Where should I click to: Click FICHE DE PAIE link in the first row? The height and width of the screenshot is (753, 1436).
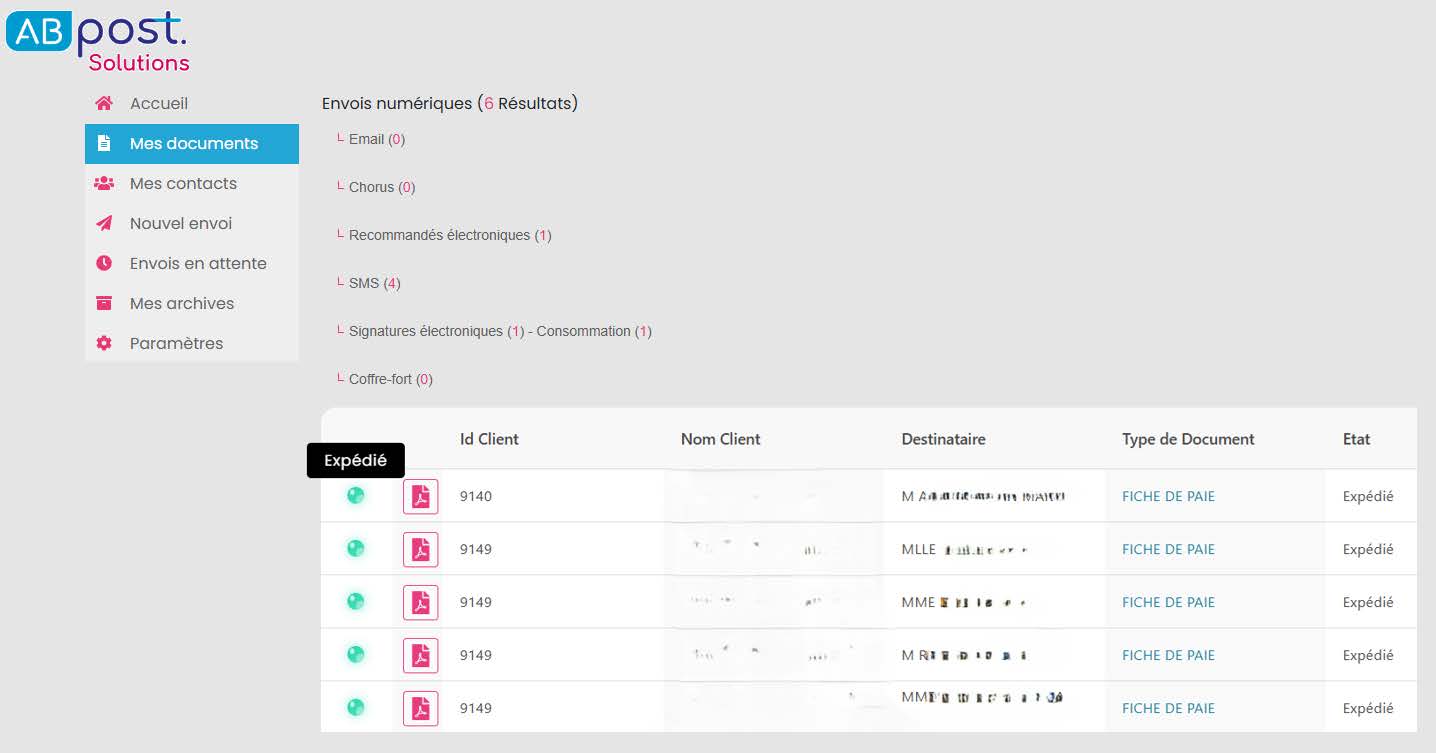1168,496
